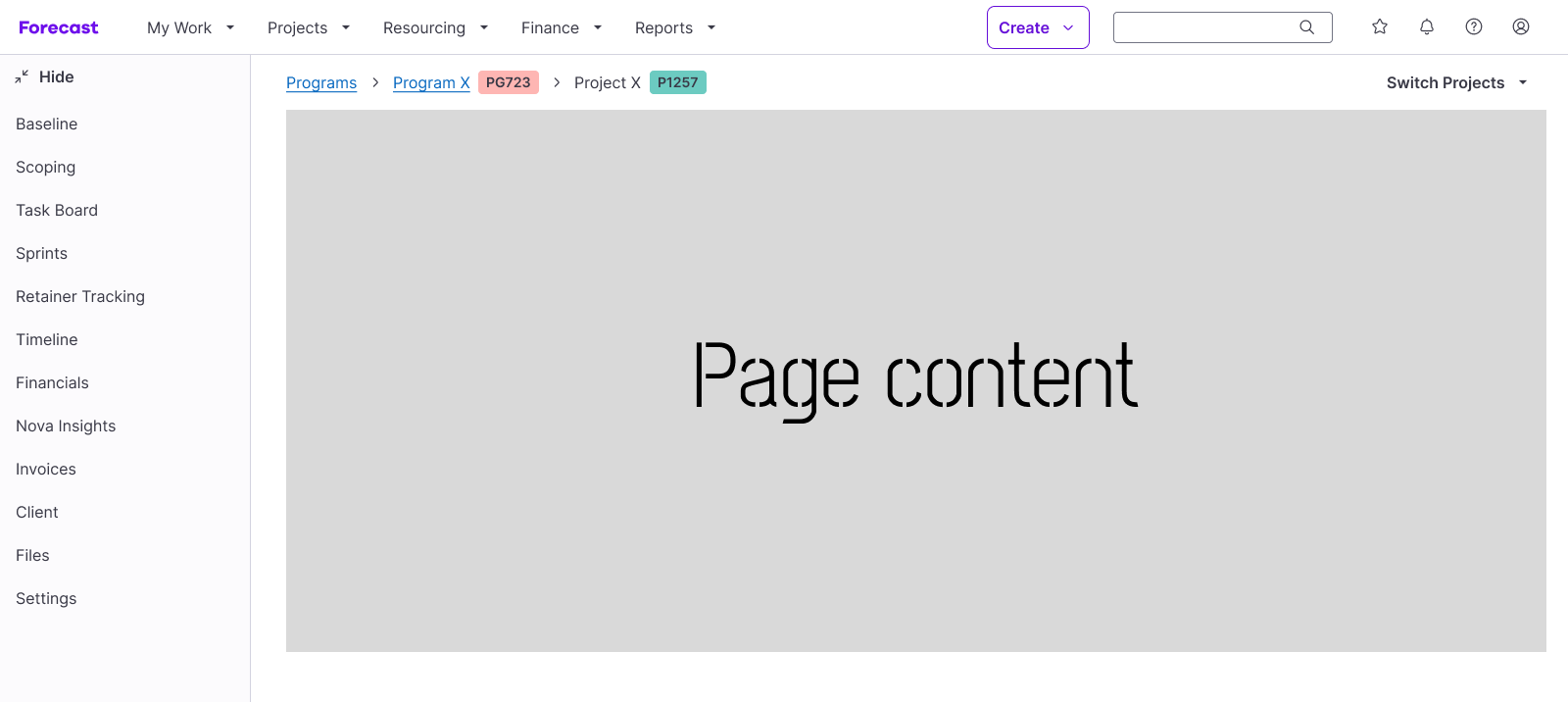1568x702 pixels.
Task: Select Timeline in the sidebar
Action: (47, 339)
